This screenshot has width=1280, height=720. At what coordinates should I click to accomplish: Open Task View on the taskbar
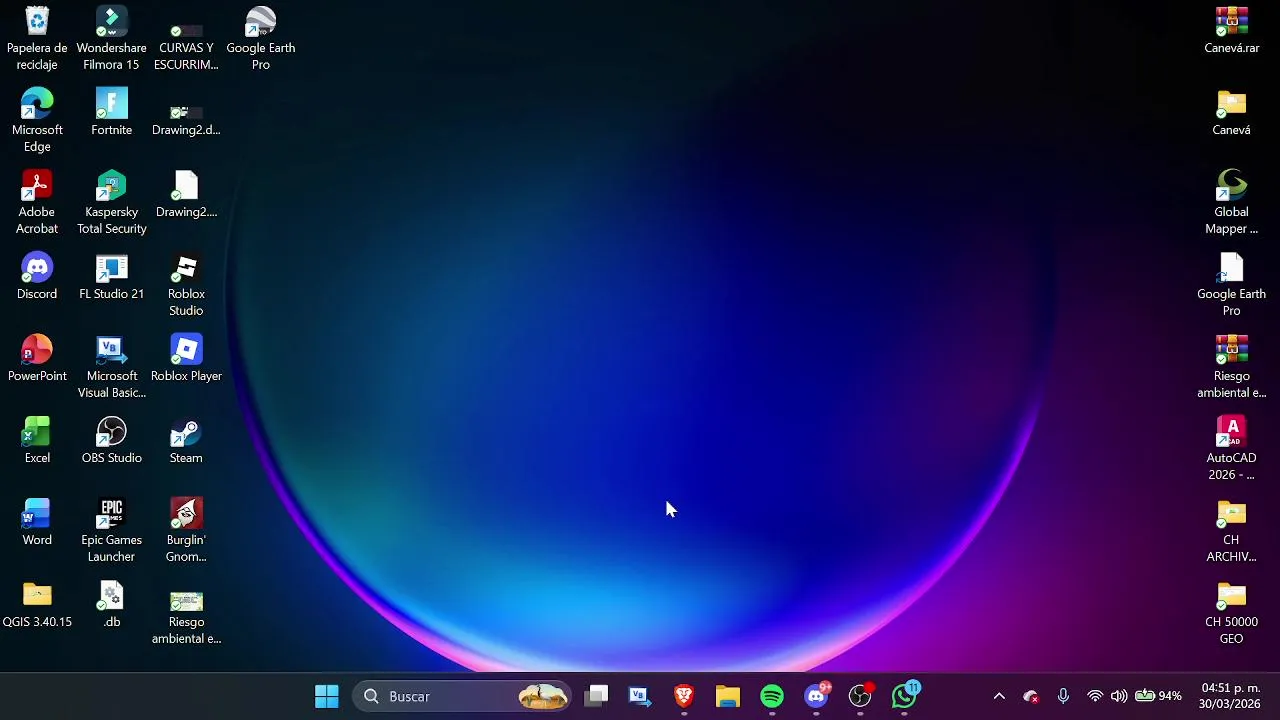coord(597,696)
